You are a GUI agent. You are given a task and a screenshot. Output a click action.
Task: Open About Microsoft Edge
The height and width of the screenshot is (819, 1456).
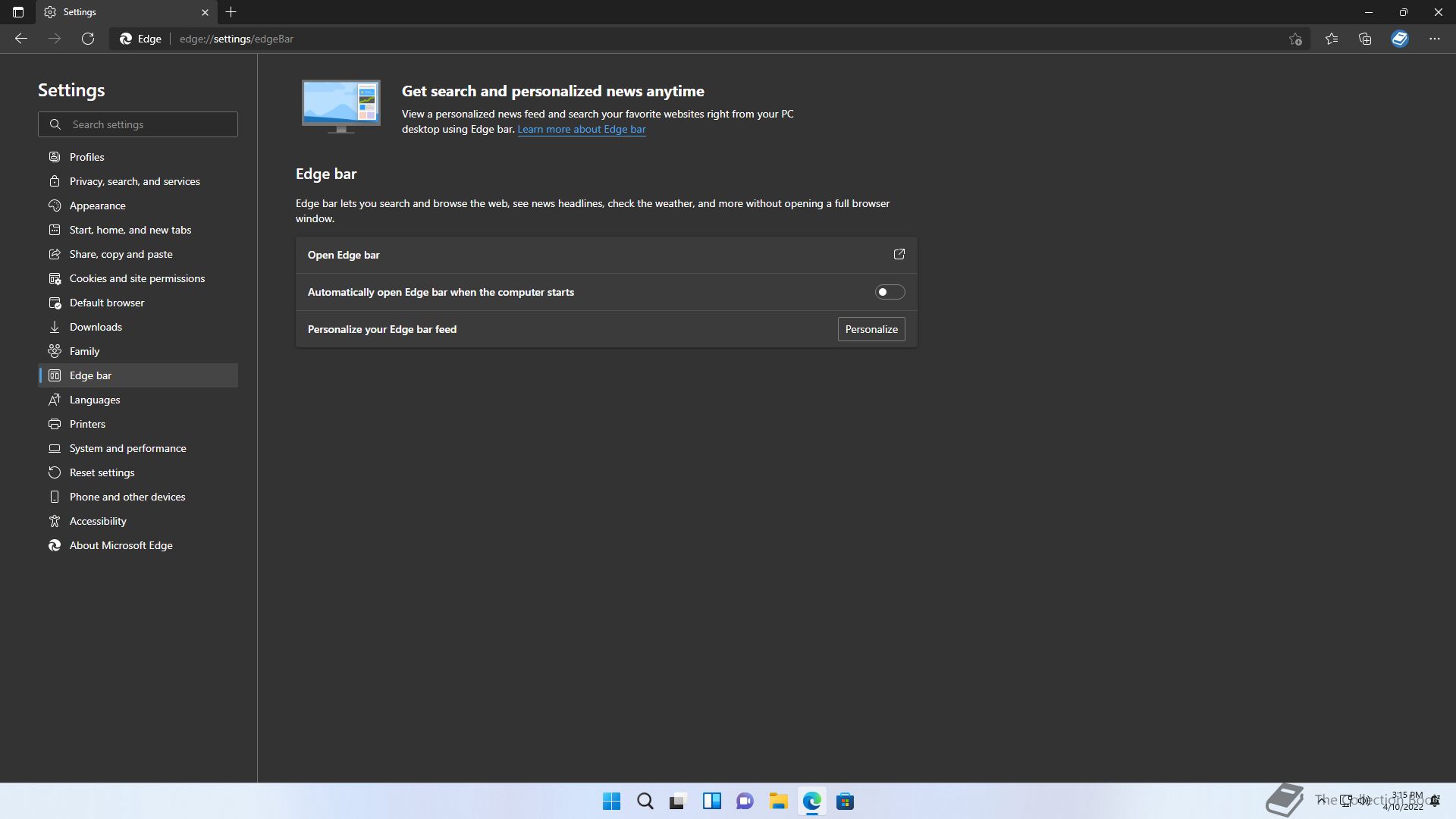pos(138,545)
